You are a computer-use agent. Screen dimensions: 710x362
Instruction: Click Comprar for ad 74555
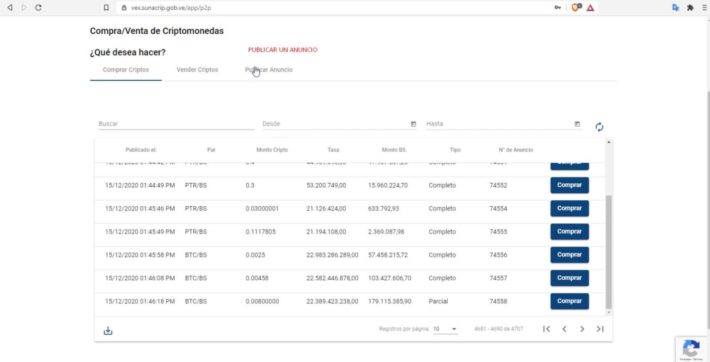pyautogui.click(x=569, y=232)
